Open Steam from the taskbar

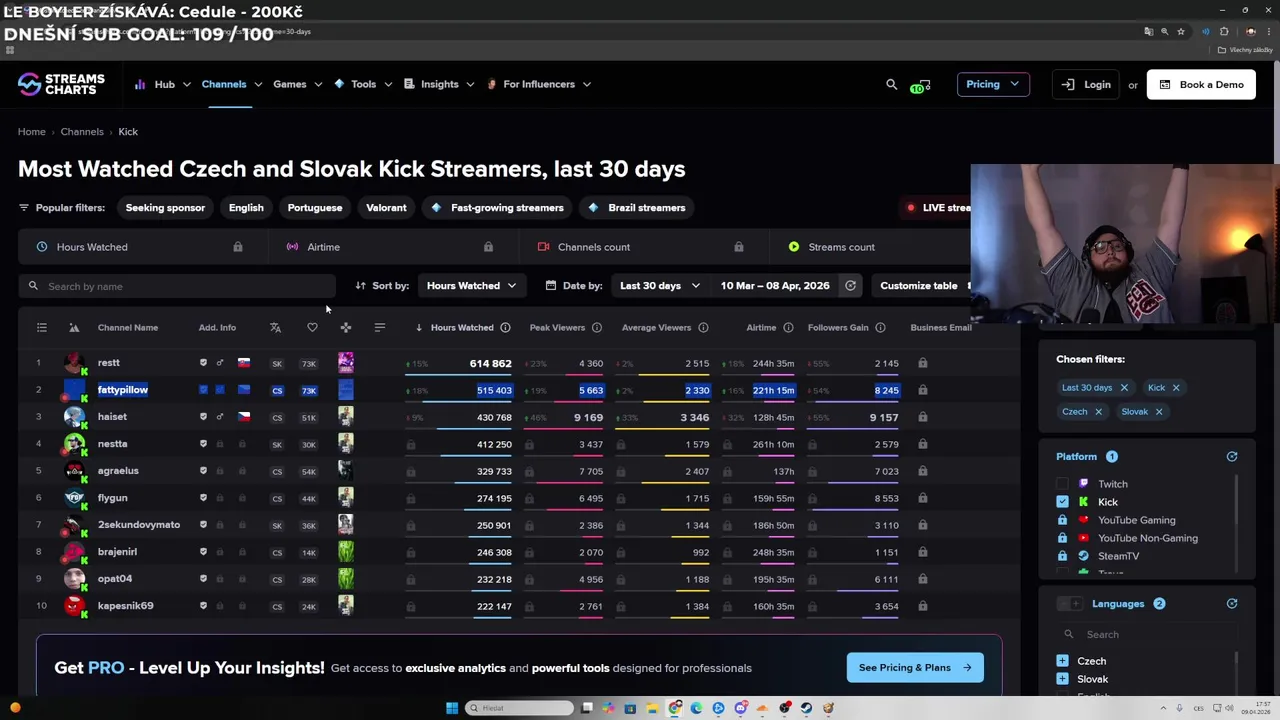pos(806,708)
